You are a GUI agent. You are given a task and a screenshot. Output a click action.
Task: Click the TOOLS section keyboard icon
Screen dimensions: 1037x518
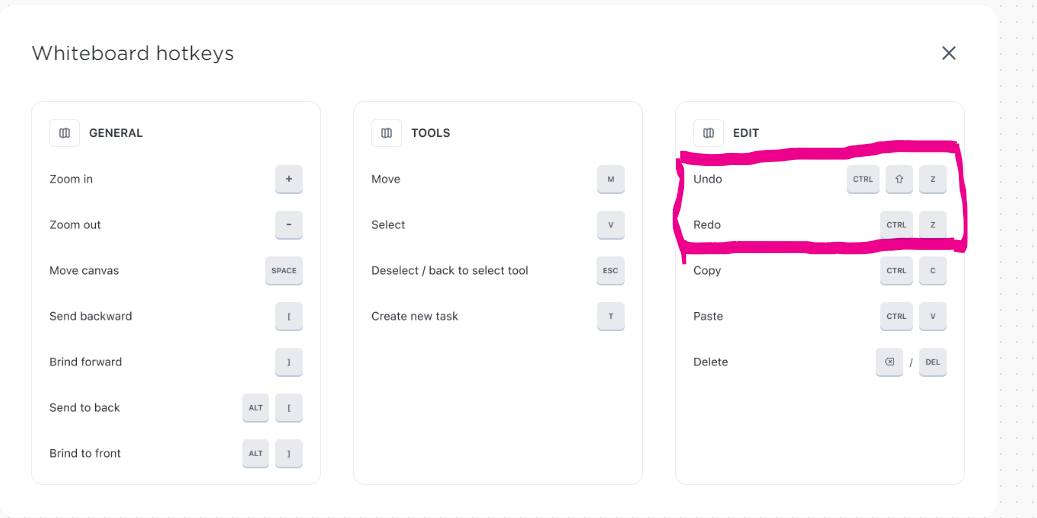click(x=386, y=133)
